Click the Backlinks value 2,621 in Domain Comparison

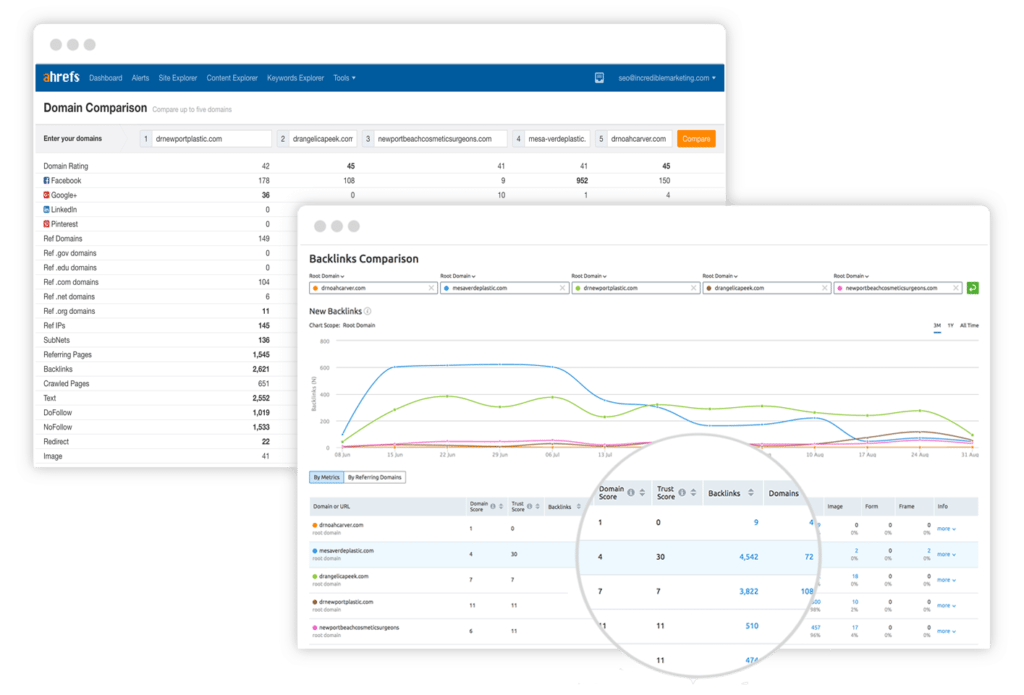click(x=261, y=369)
